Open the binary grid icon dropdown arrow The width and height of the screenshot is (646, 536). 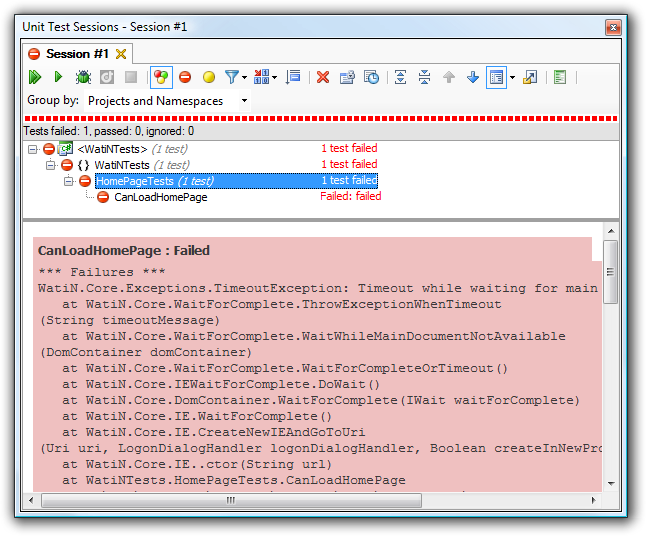coord(274,77)
